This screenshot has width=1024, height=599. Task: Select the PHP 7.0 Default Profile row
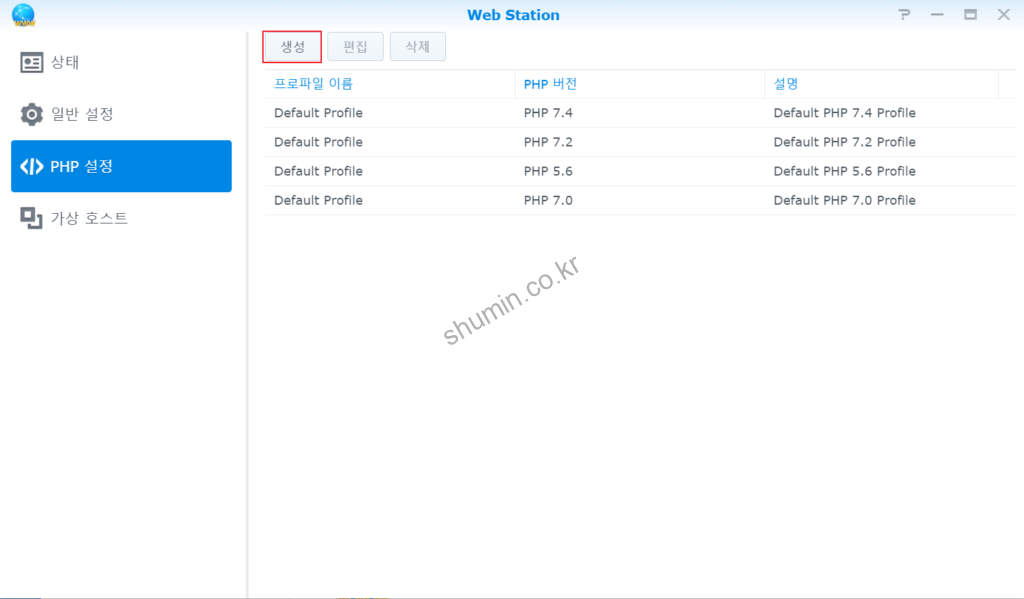640,200
